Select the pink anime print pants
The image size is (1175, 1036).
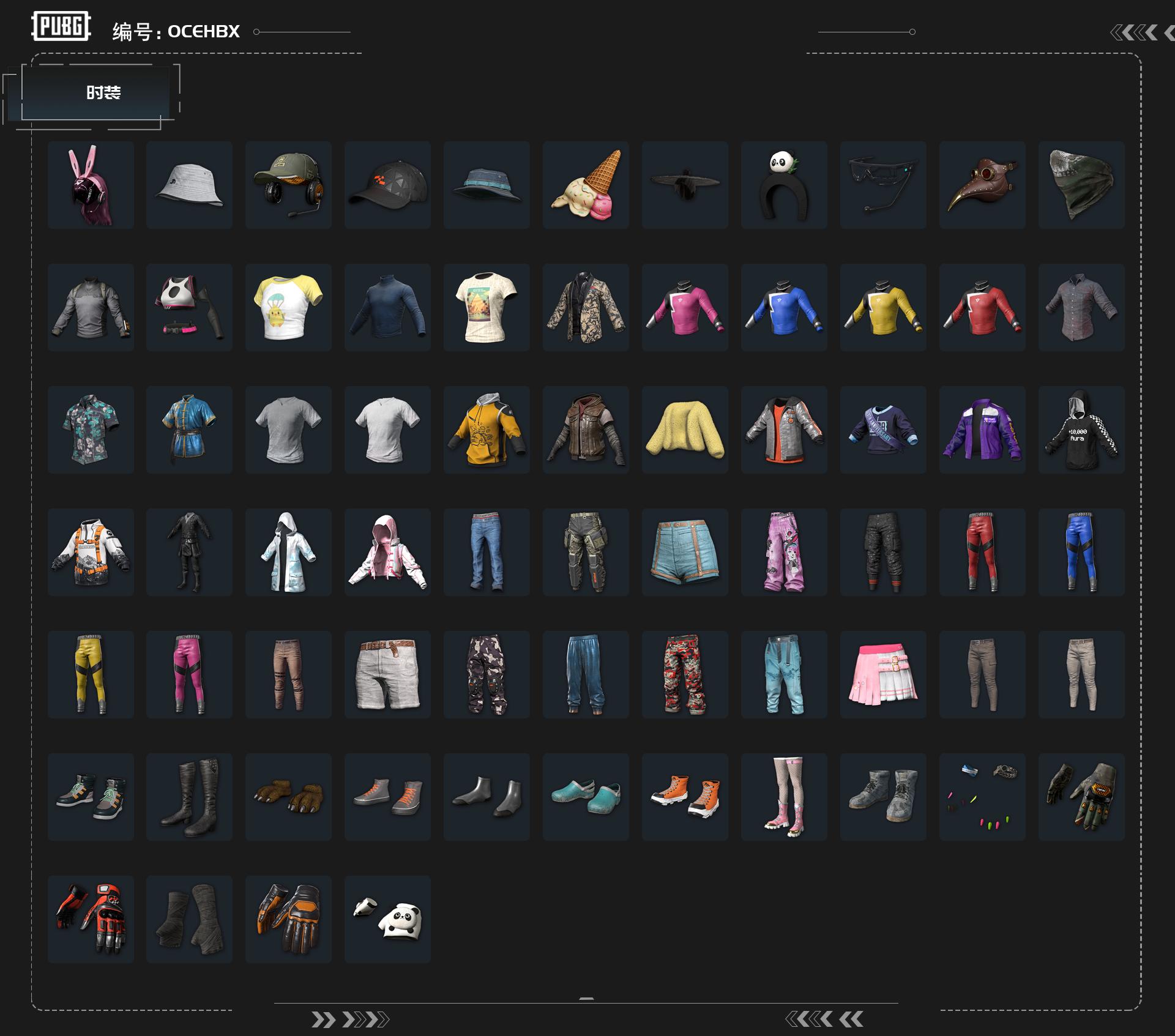coord(785,552)
